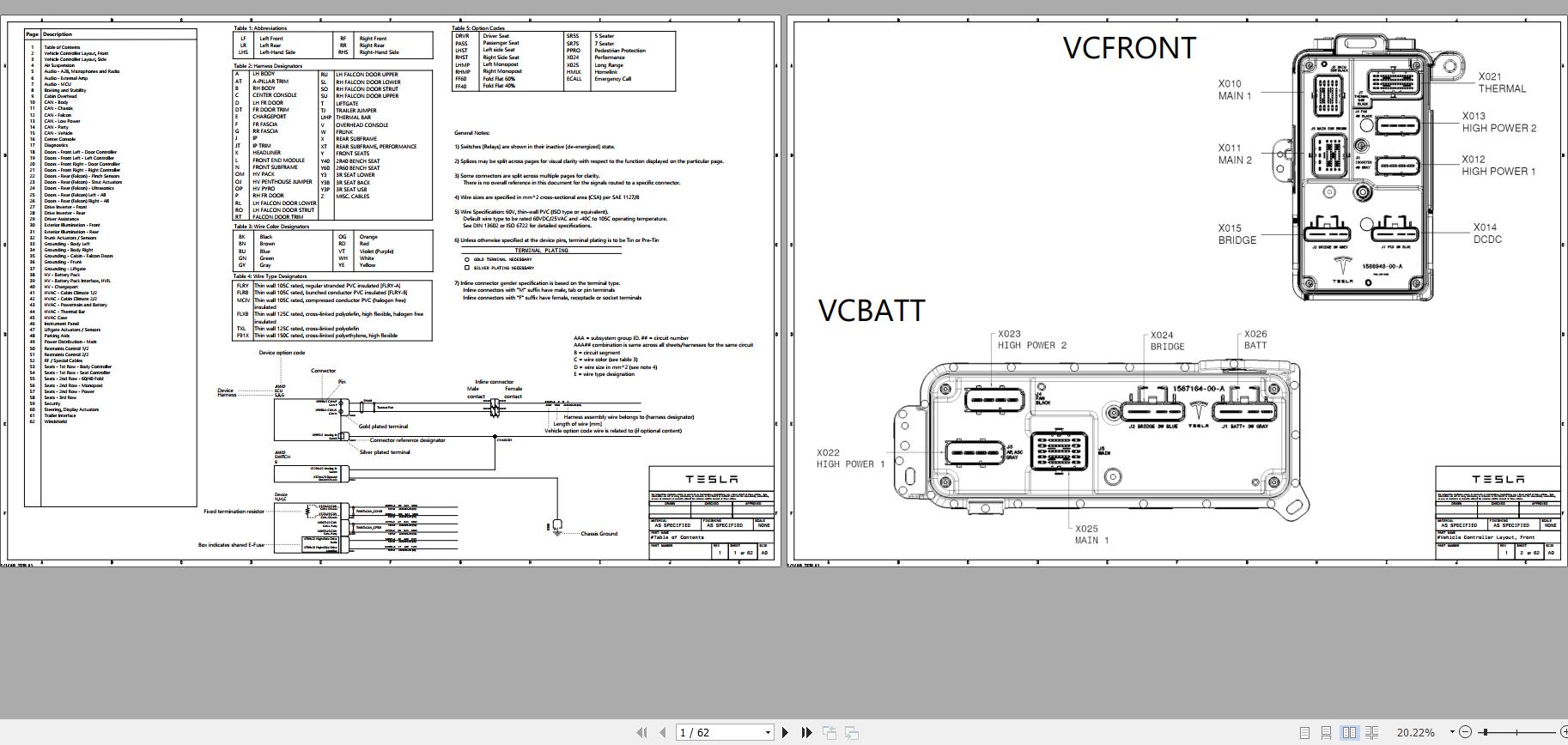Click the 'Air Suspension' contents entry

tap(59, 65)
